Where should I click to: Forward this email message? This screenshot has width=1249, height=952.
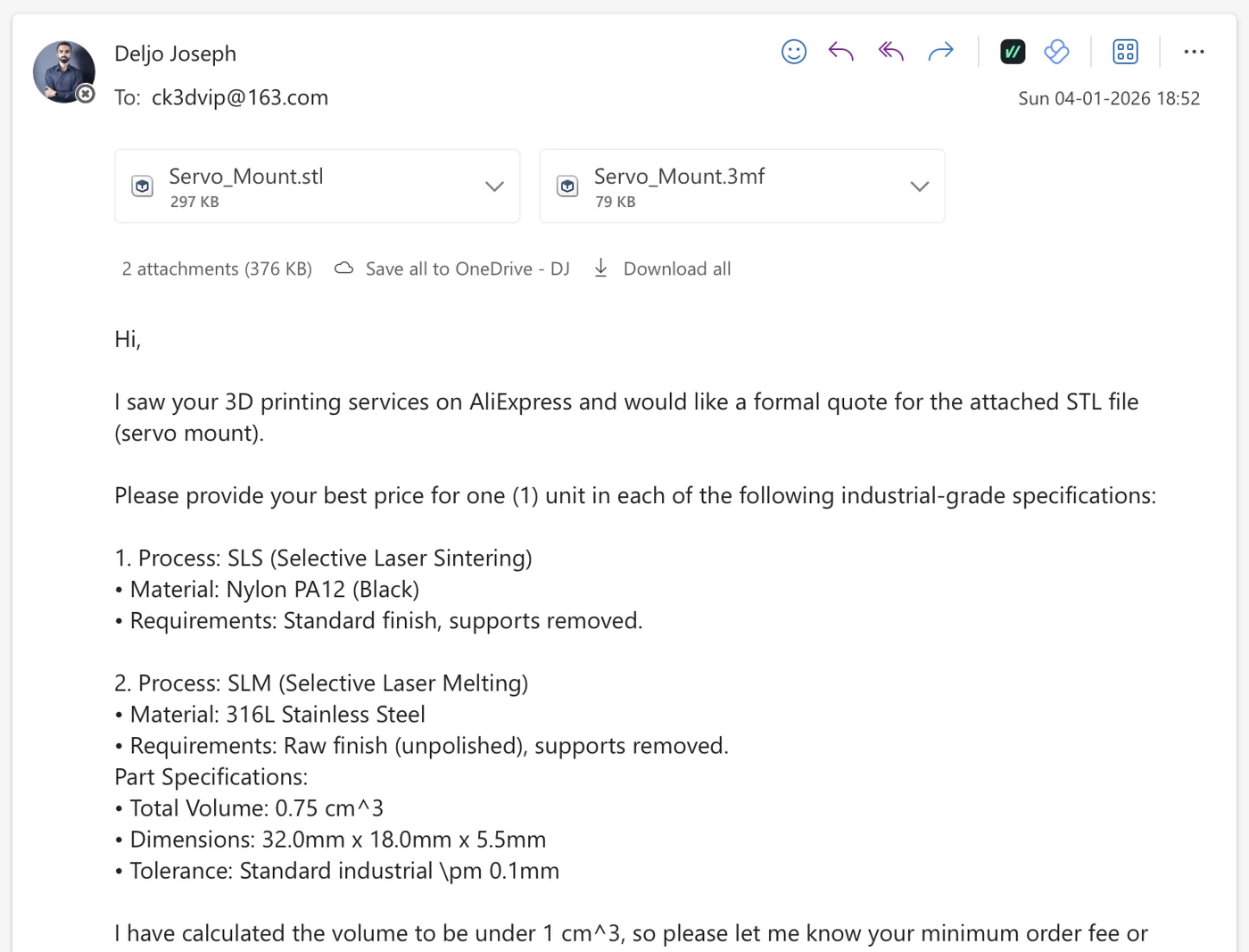[940, 52]
